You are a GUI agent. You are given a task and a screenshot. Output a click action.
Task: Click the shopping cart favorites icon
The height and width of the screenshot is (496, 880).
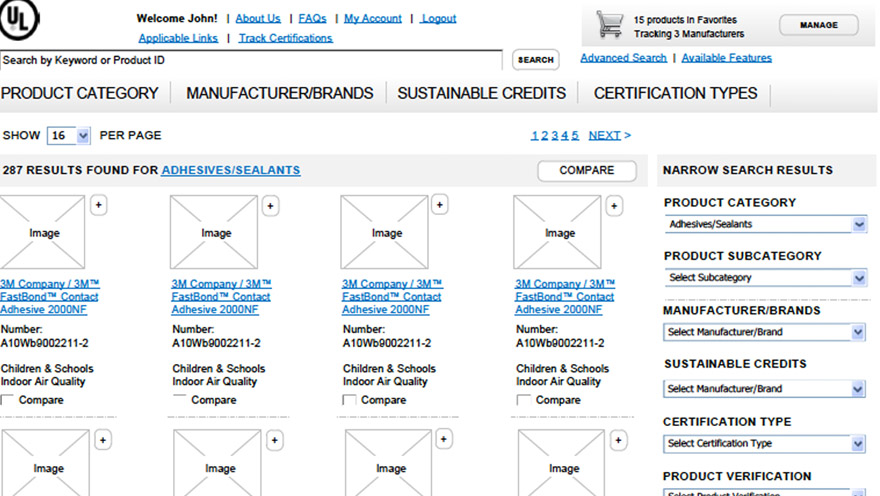point(609,26)
